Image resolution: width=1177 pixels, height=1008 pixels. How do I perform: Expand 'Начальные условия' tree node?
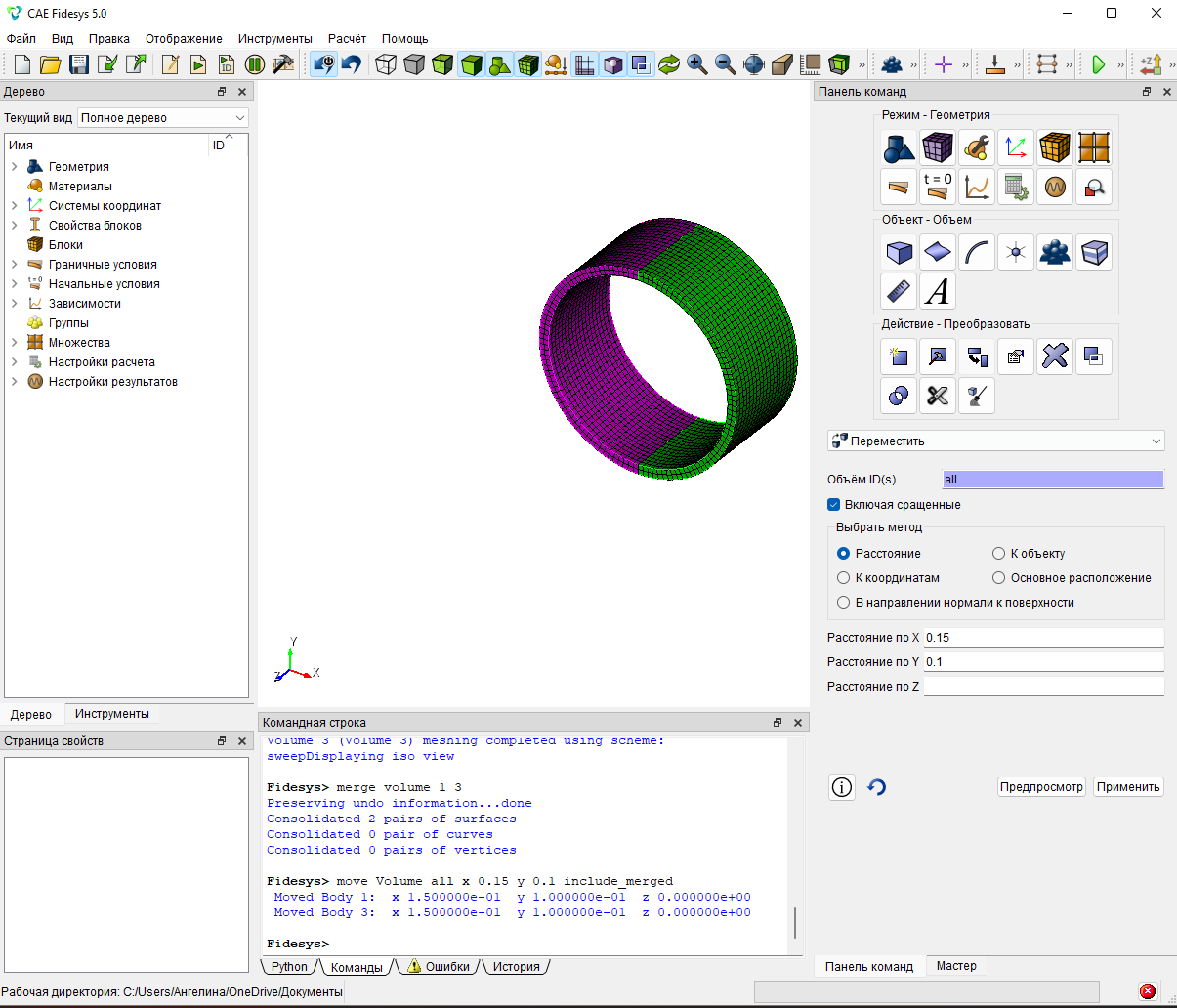pos(15,284)
